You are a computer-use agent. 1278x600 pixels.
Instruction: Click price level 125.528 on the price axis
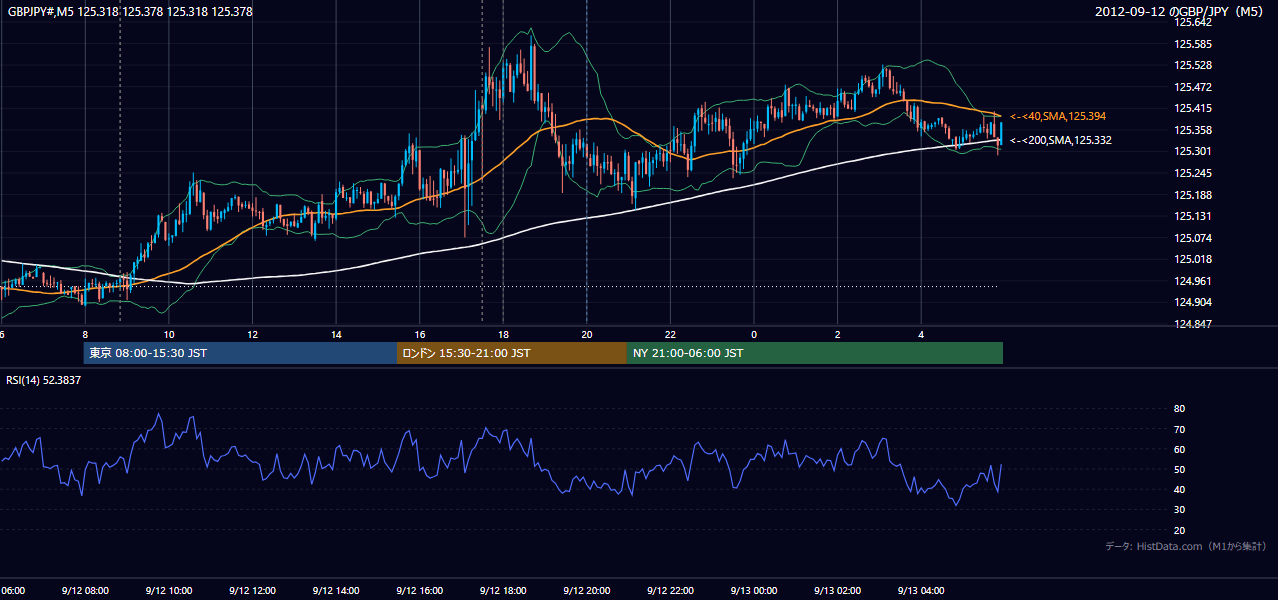coord(1192,65)
